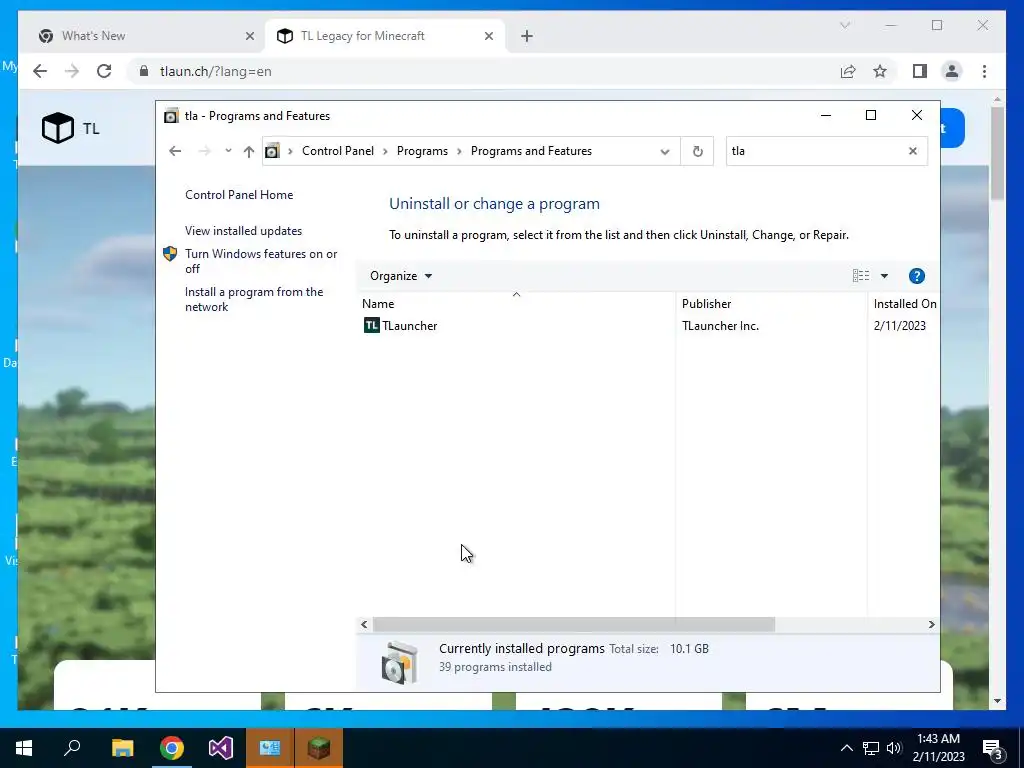Click the 2/11/2023 installed date cell

tap(899, 326)
